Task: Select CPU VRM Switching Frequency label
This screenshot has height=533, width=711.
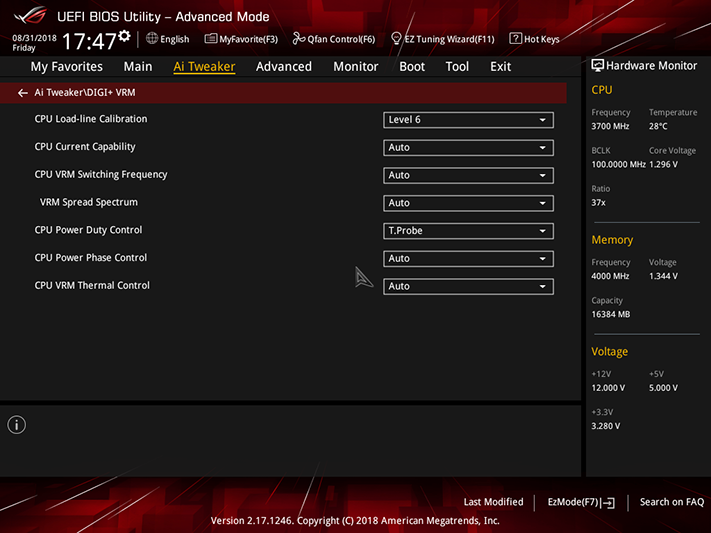Action: click(x=101, y=175)
